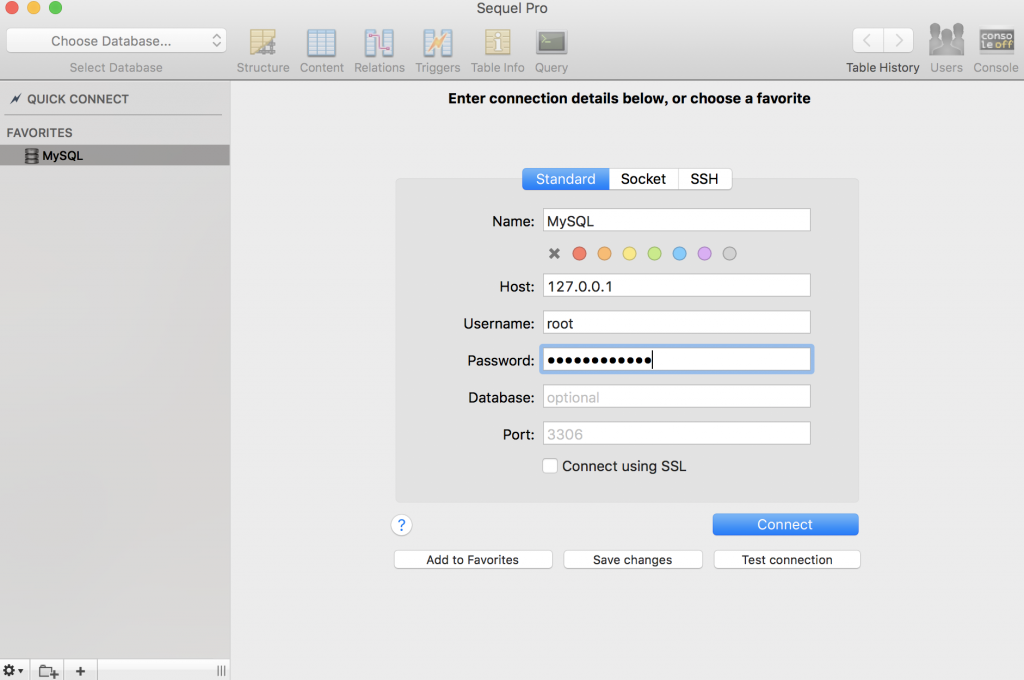The image size is (1024, 680).
Task: Click the green window zoom button
Action: click(x=56, y=8)
